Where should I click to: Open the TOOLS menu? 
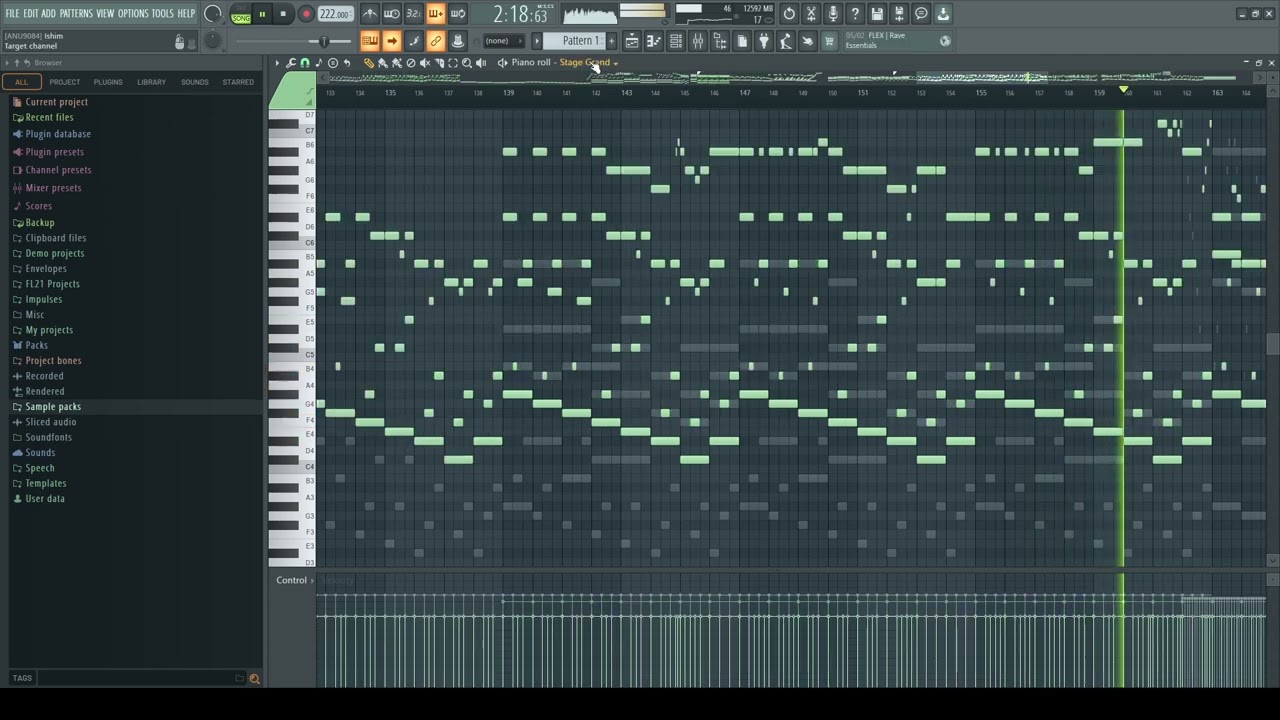(162, 13)
